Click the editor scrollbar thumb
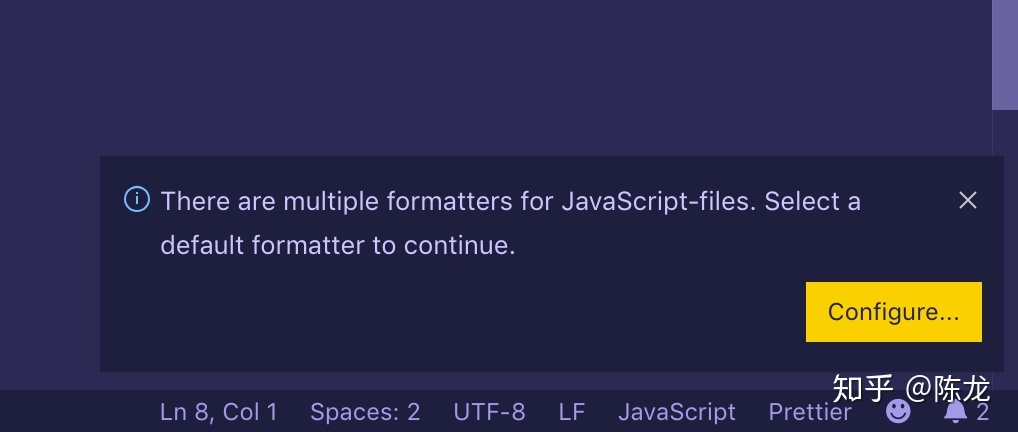 (1004, 55)
